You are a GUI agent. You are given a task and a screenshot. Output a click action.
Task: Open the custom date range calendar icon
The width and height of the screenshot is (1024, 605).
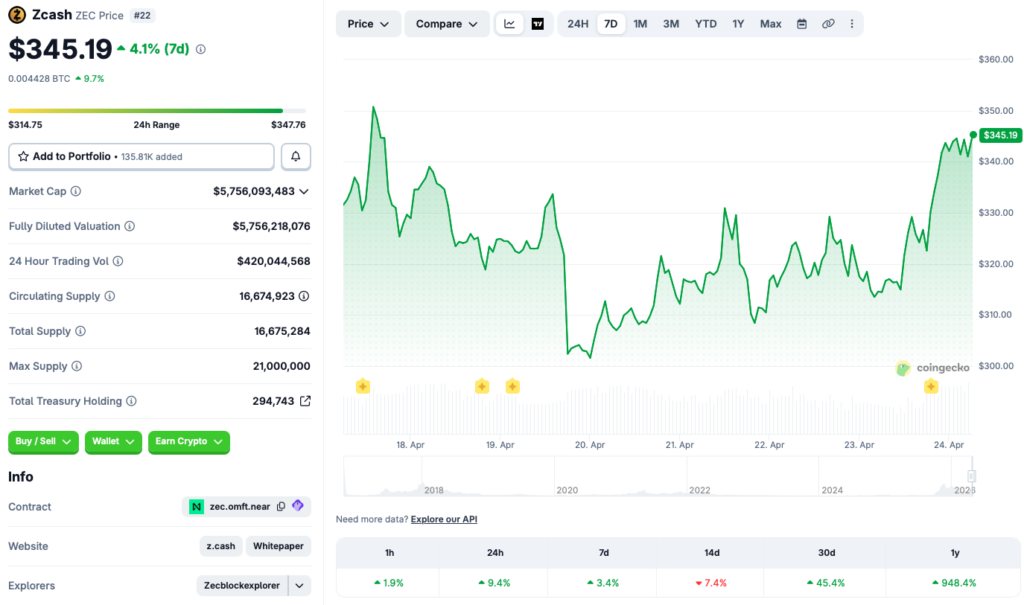(801, 23)
